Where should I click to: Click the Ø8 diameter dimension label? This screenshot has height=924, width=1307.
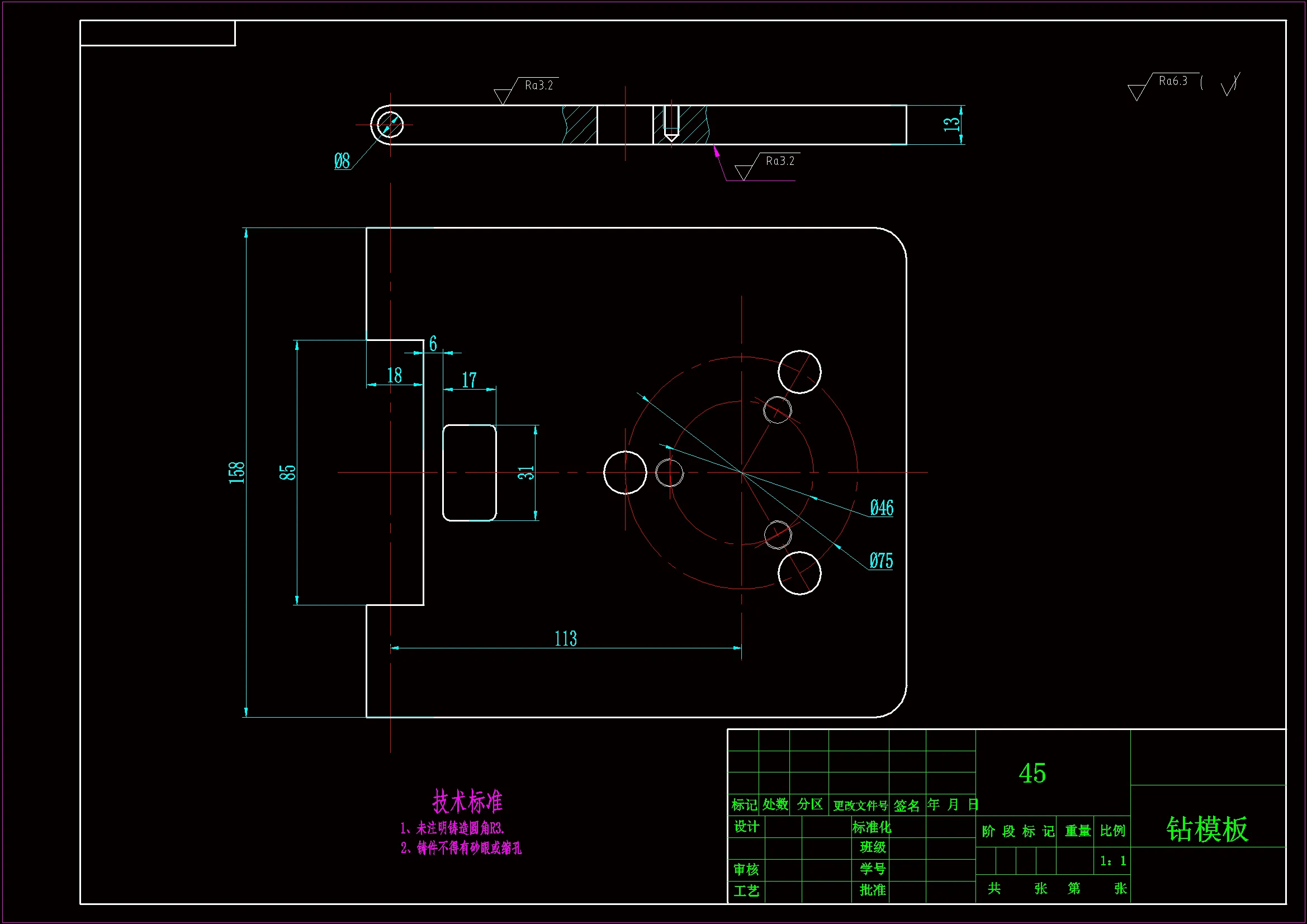pyautogui.click(x=342, y=161)
